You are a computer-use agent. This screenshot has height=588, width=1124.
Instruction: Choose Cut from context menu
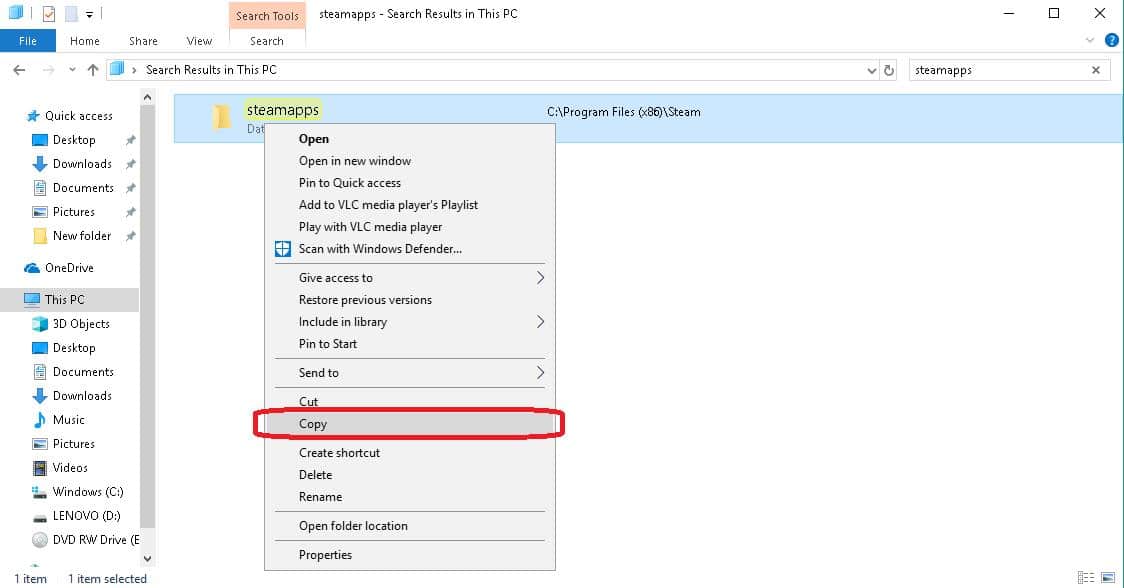[410, 402]
